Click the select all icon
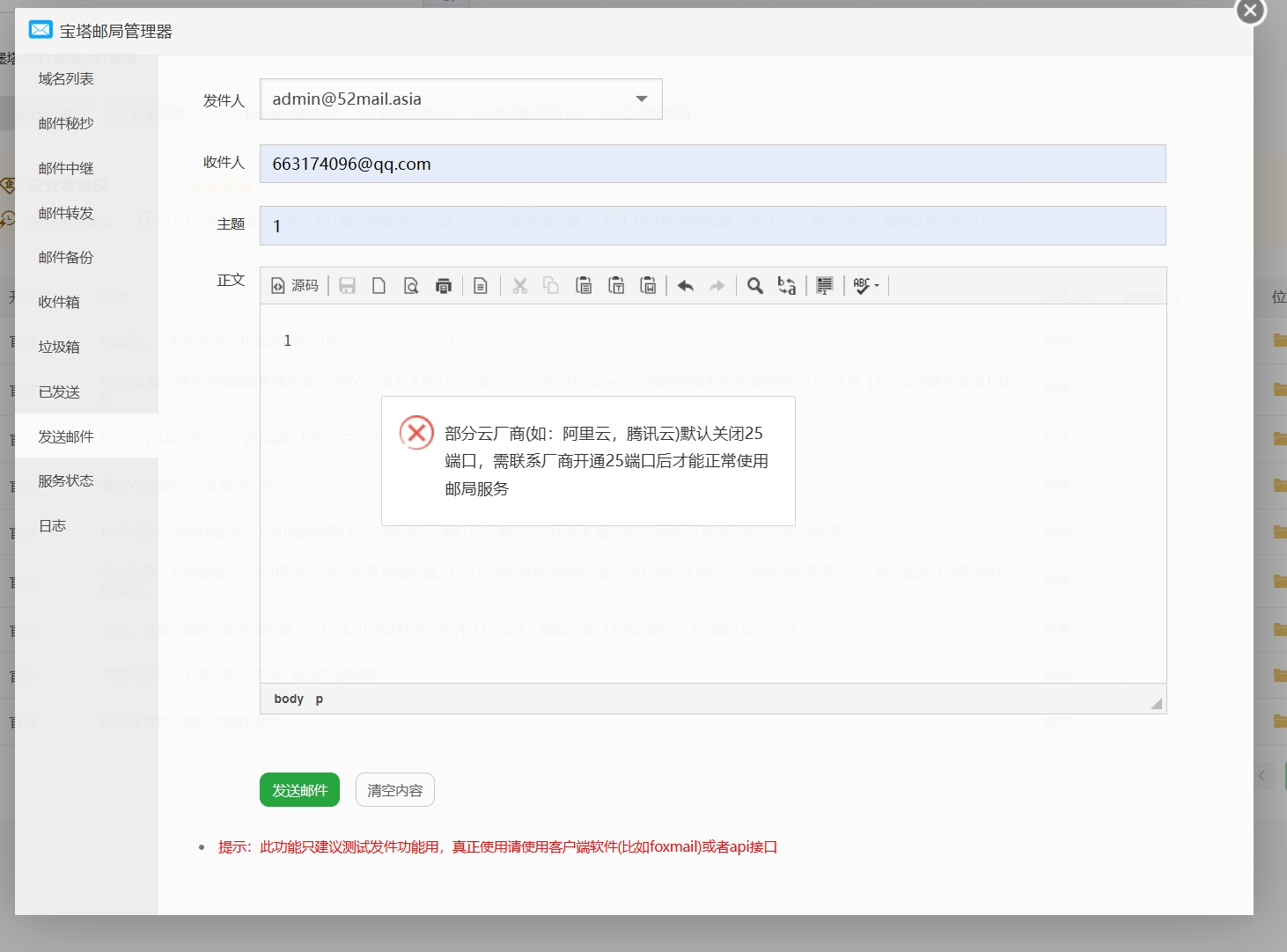1287x952 pixels. point(824,285)
